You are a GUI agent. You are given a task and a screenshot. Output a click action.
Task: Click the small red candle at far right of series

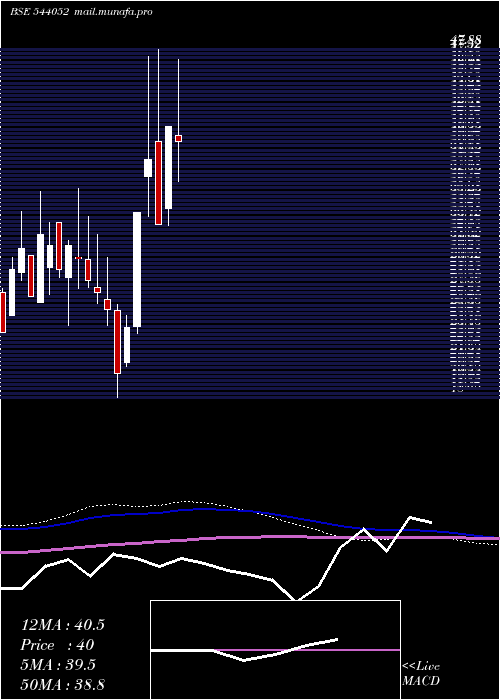(x=179, y=138)
